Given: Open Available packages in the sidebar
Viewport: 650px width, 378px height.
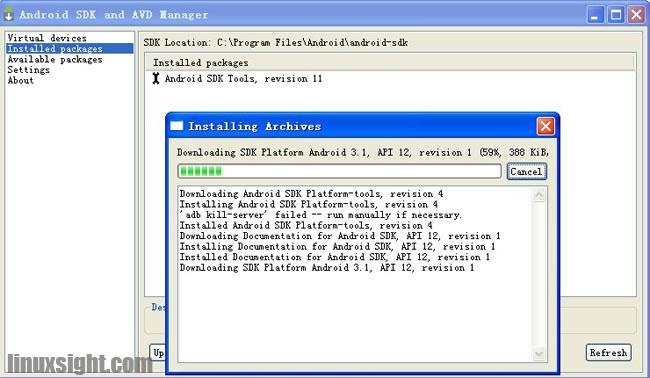Looking at the screenshot, I should click(55, 59).
